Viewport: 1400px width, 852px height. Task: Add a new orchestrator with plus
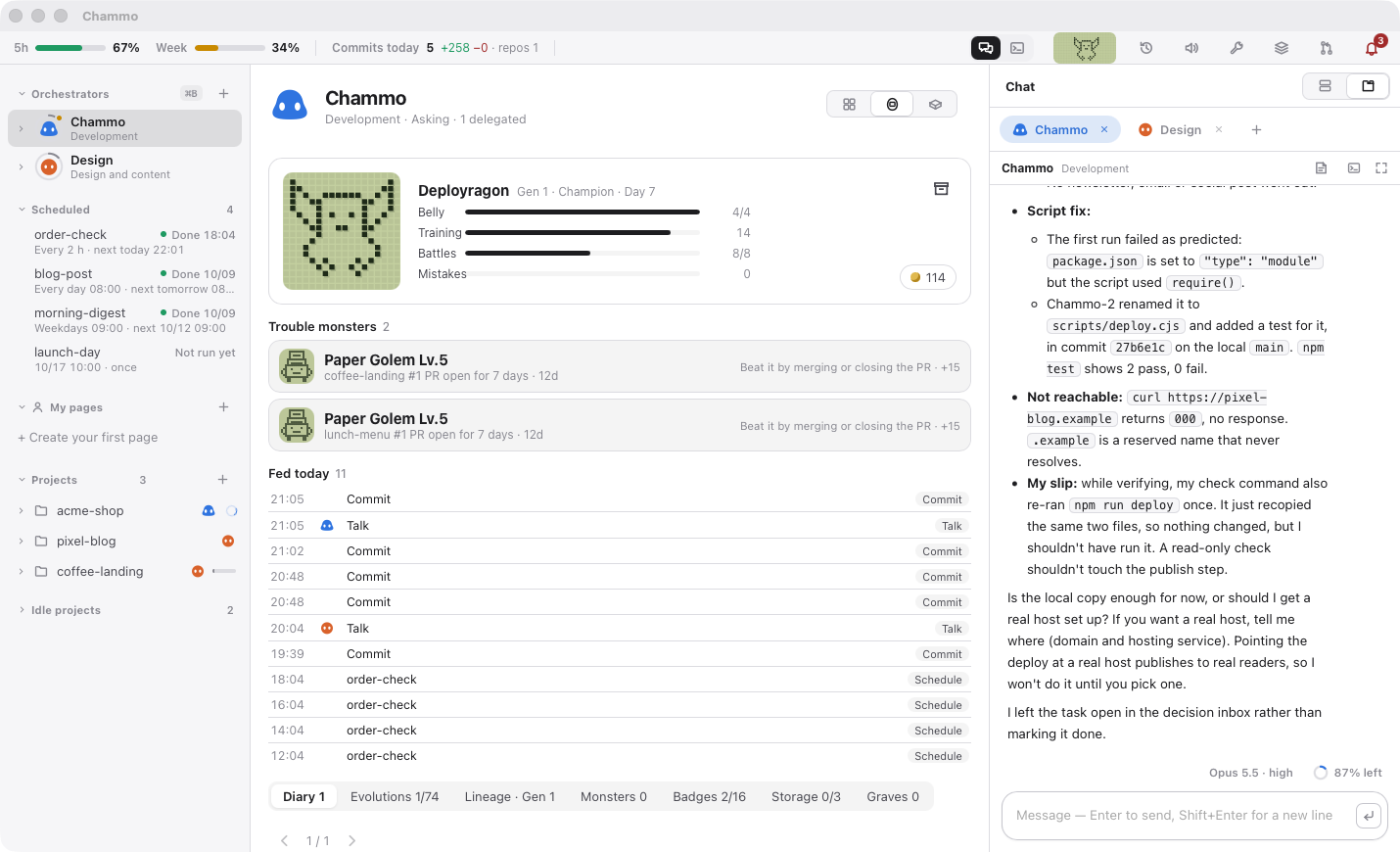(224, 94)
